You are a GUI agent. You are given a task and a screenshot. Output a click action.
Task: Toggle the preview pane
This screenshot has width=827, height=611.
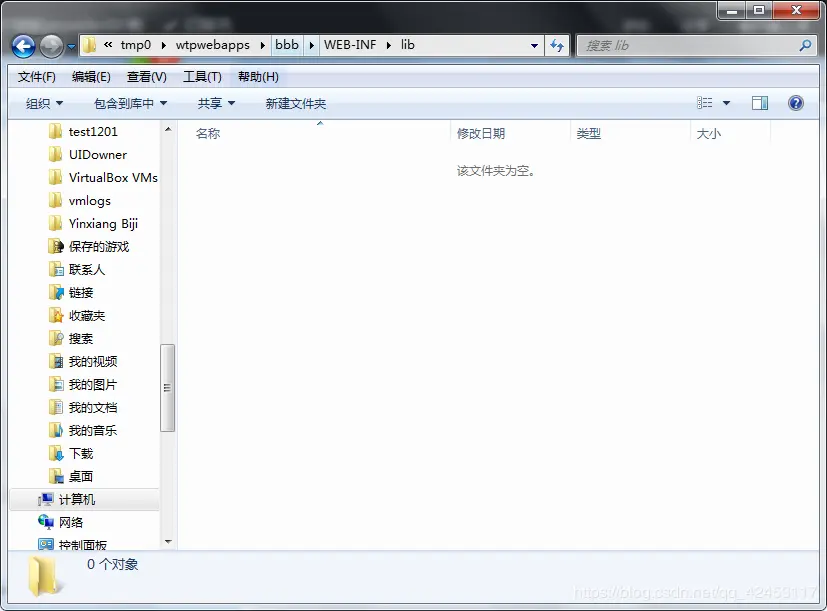759,102
